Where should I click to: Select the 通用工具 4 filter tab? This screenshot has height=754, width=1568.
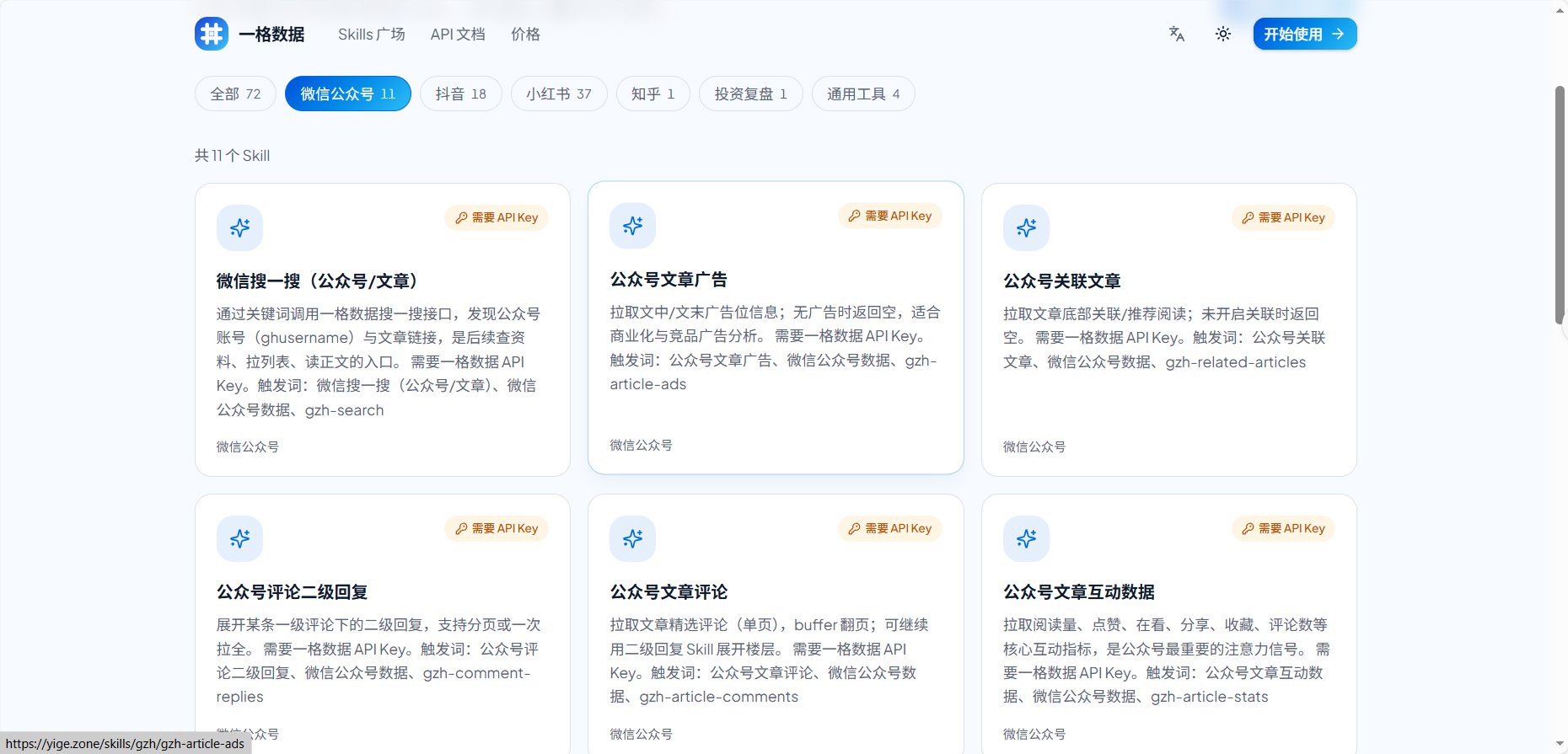pyautogui.click(x=863, y=94)
